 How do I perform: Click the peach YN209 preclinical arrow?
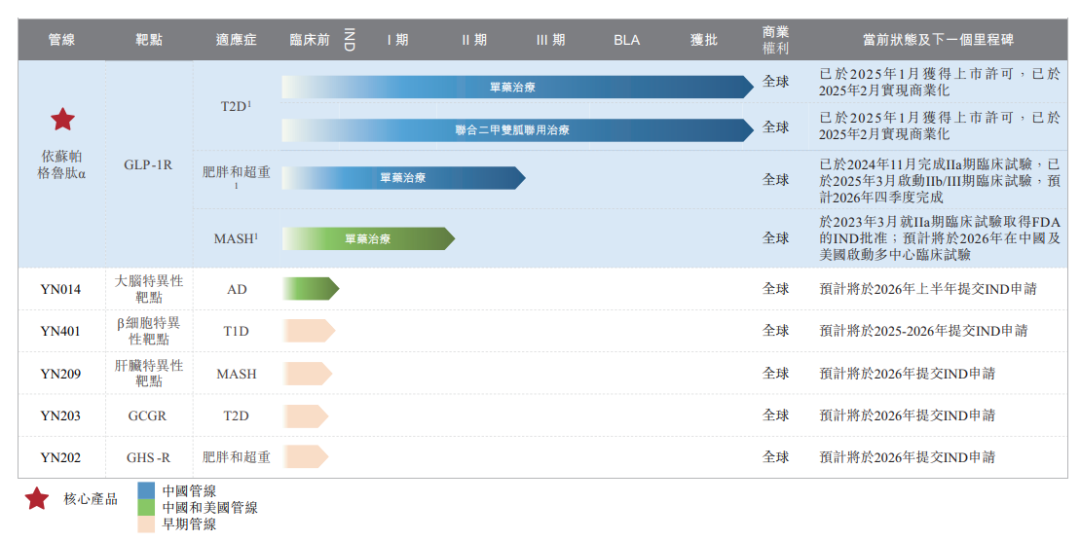click(x=308, y=374)
